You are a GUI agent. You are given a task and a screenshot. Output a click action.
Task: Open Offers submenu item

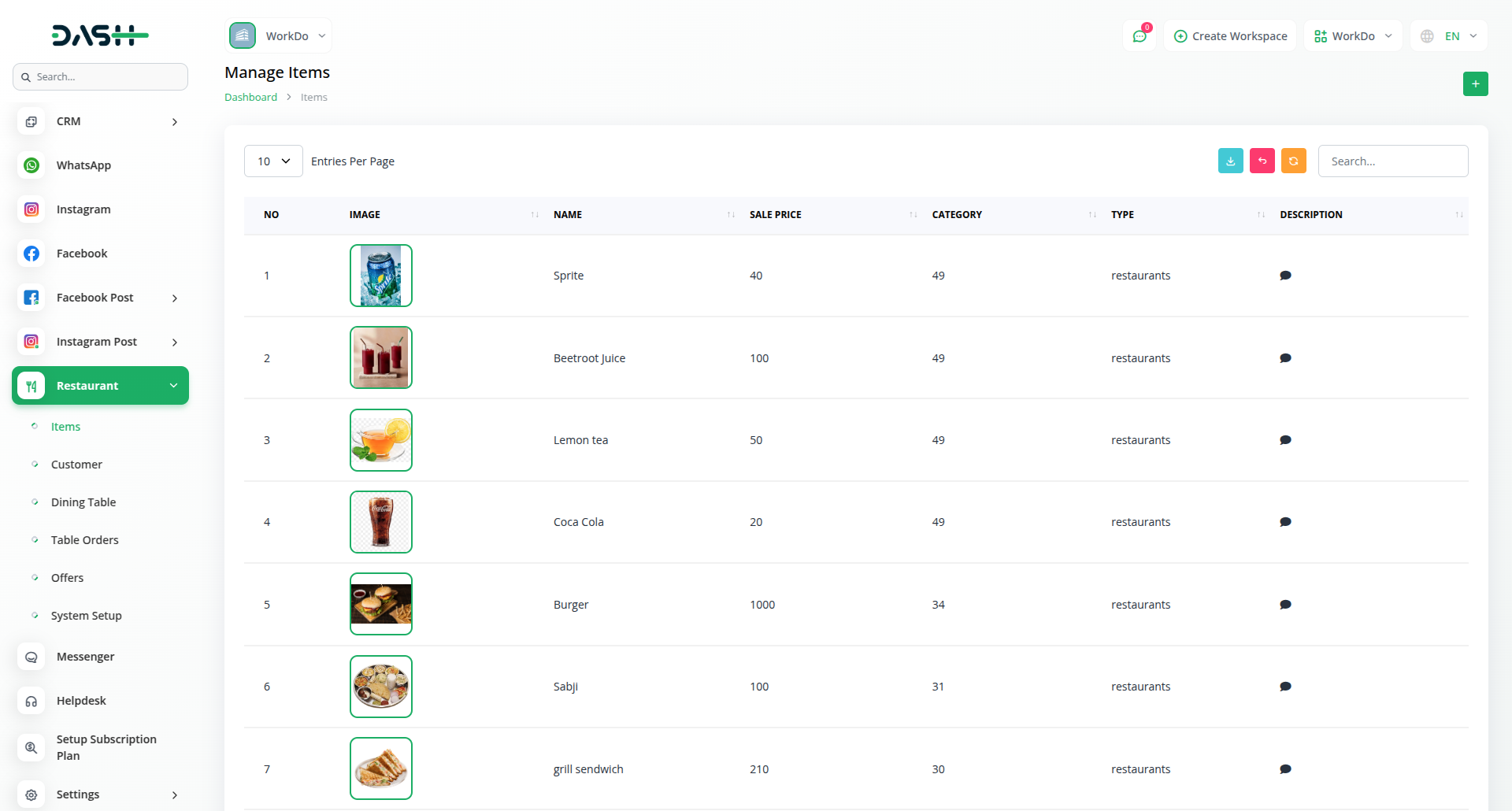pyautogui.click(x=67, y=578)
